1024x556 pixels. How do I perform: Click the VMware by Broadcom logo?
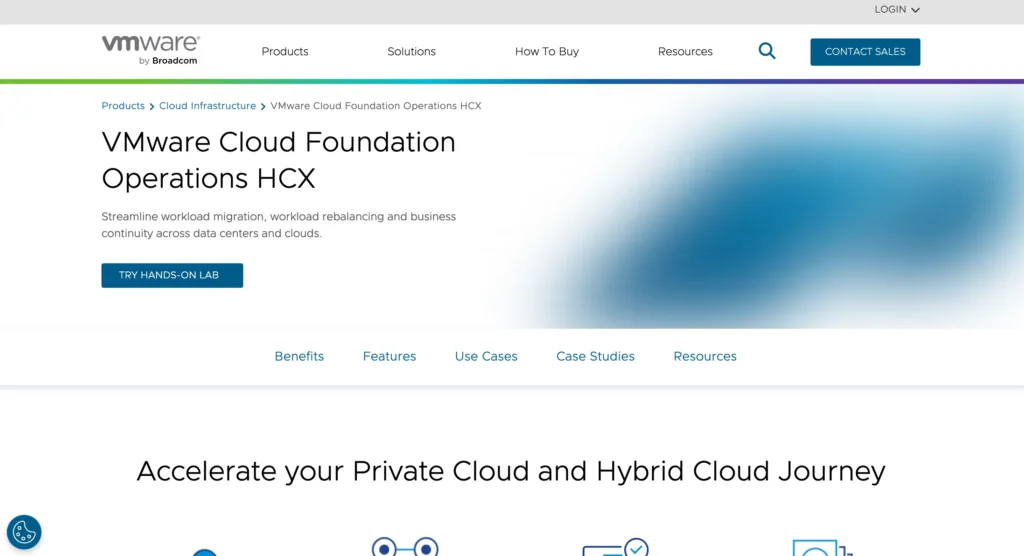coord(151,50)
